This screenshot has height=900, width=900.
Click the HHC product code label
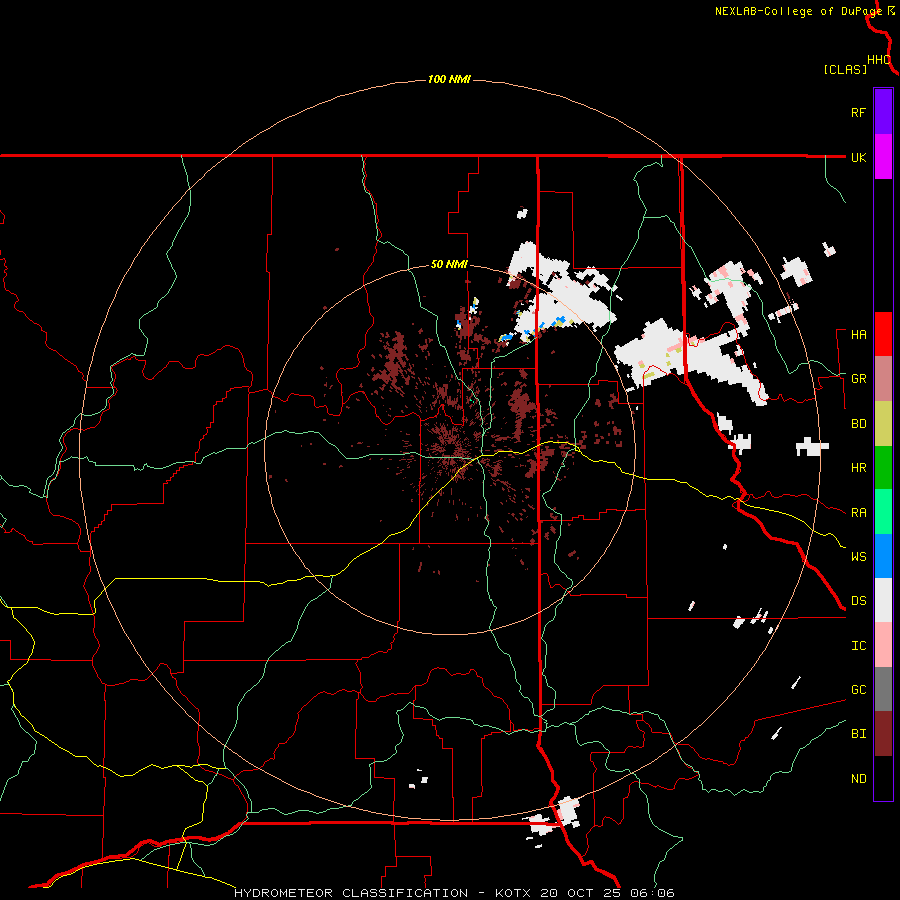tap(878, 60)
